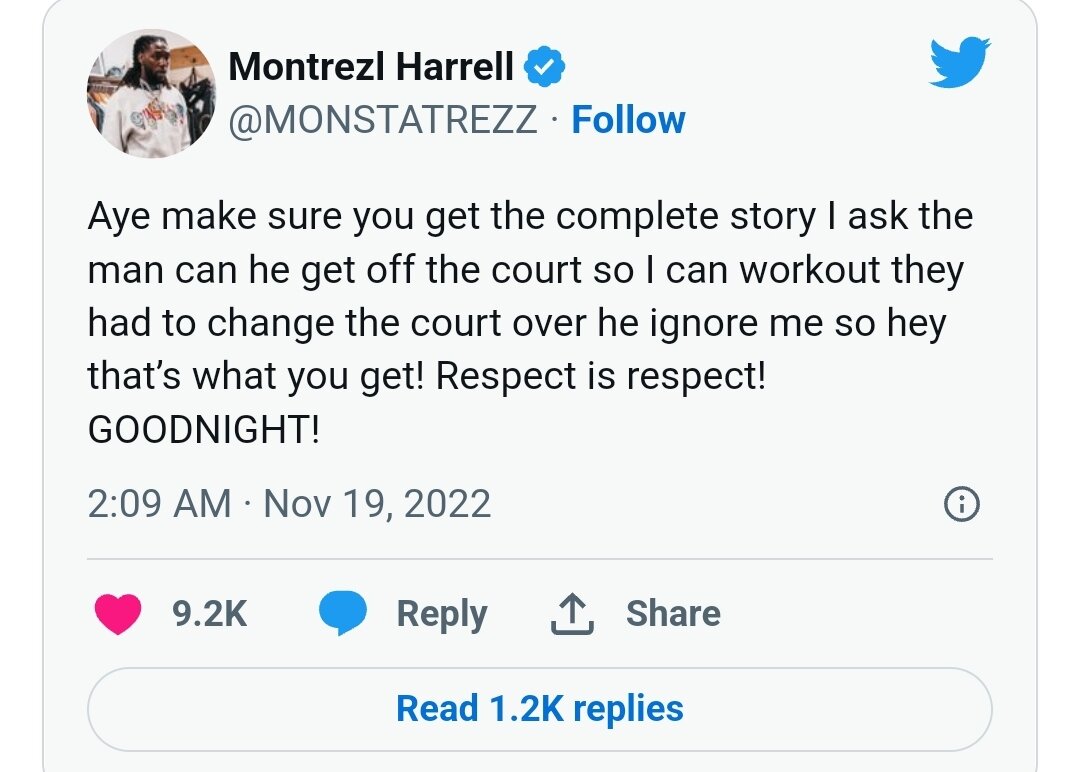Like the tweet with the heart icon
Screen dimensions: 1080x772
click(118, 613)
